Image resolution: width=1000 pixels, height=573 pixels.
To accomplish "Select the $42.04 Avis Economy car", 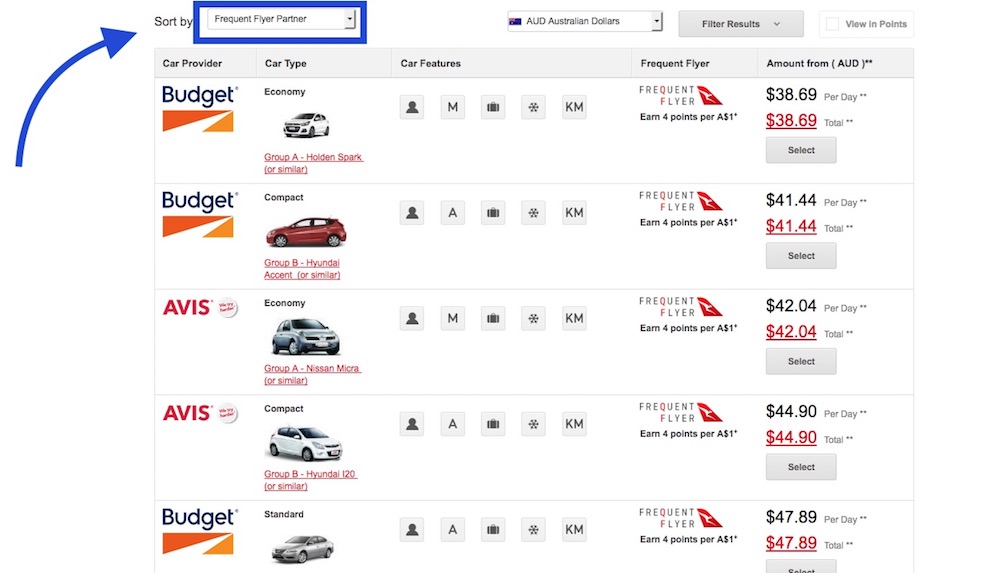I will coord(801,362).
